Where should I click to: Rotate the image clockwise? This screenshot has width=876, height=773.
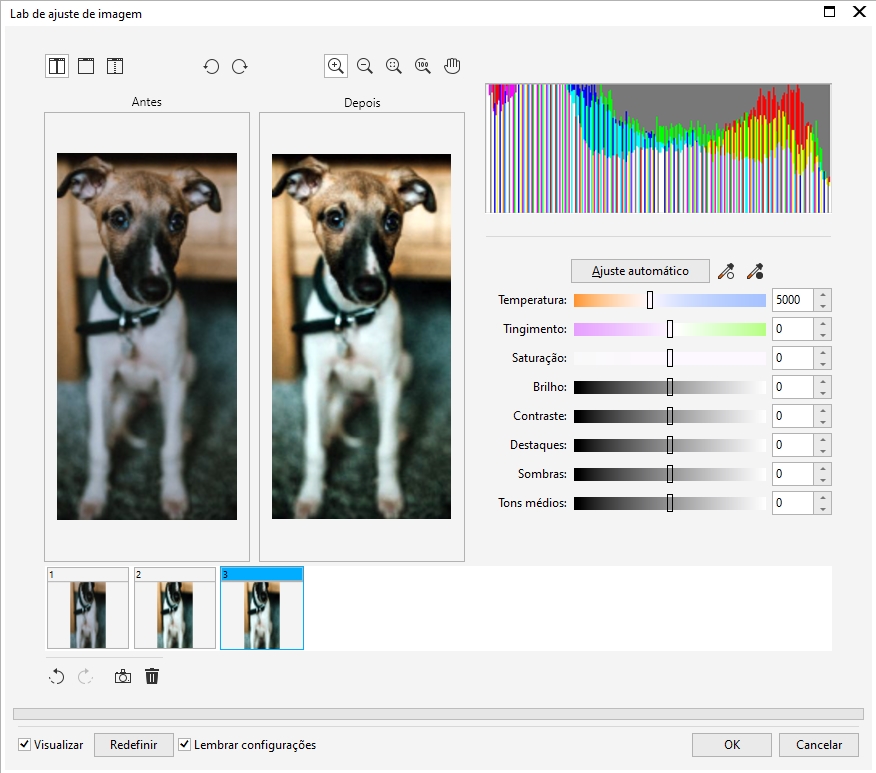(x=240, y=67)
